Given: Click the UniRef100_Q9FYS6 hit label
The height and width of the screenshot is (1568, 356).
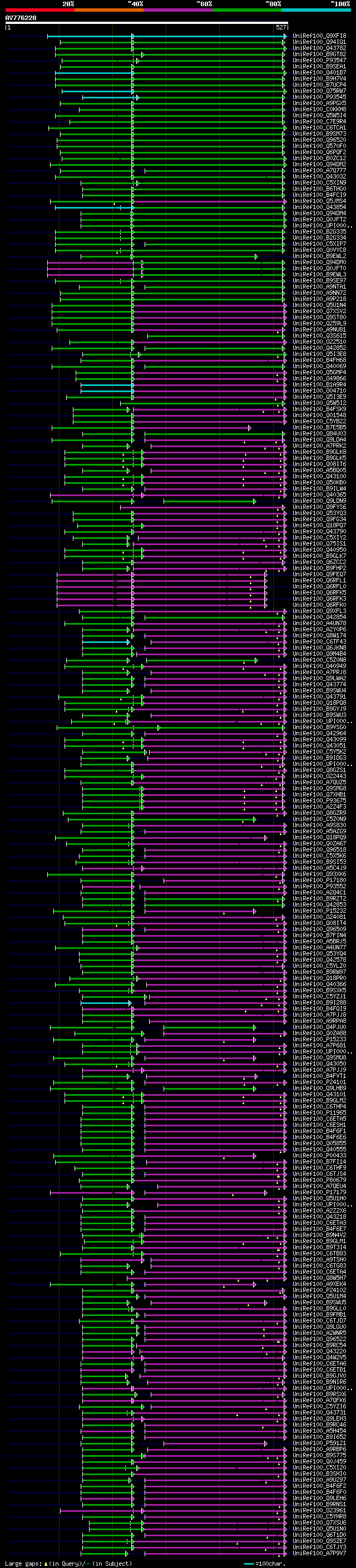Looking at the screenshot, I should click(x=319, y=507).
